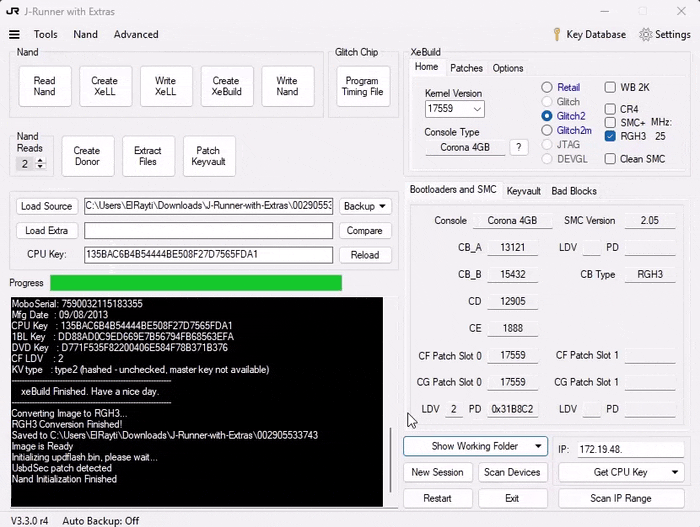Click 'RGH3 Conversion Finished!' log line
This screenshot has height=527, width=700.
point(67,424)
